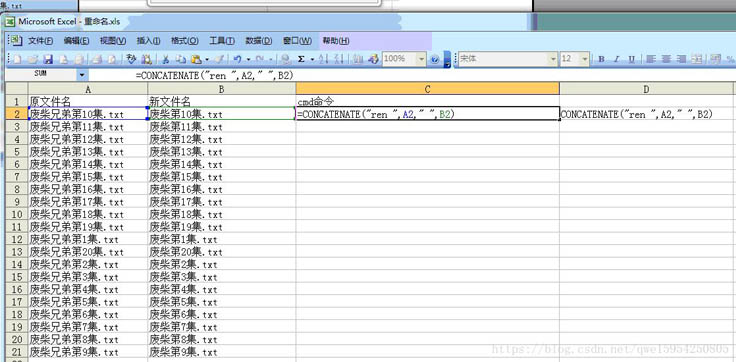
Task: Click the blue Help question mark icon
Action: [435, 59]
